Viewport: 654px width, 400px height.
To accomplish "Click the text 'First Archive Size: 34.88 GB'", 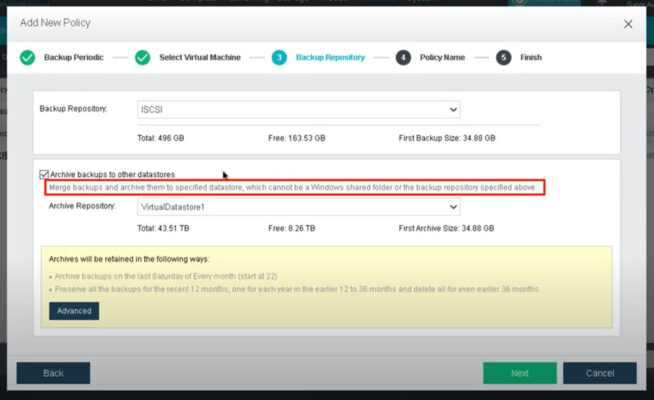I will [x=446, y=229].
